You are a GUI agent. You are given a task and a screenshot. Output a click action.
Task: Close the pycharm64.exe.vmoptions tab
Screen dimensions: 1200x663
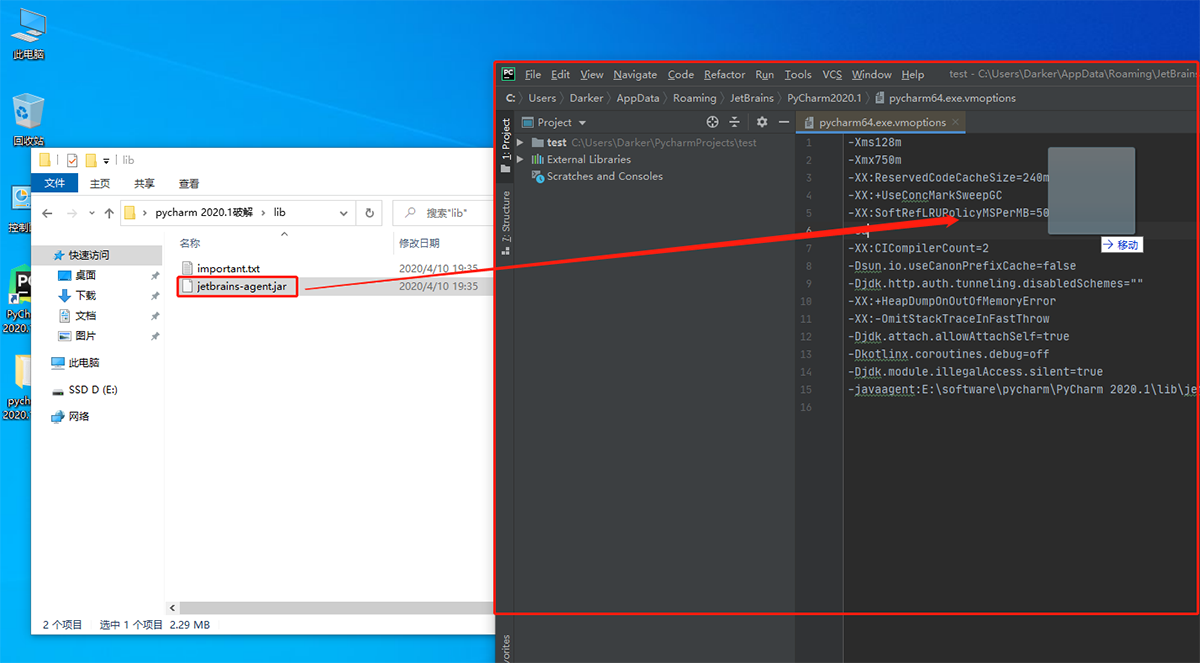pyautogui.click(x=956, y=122)
